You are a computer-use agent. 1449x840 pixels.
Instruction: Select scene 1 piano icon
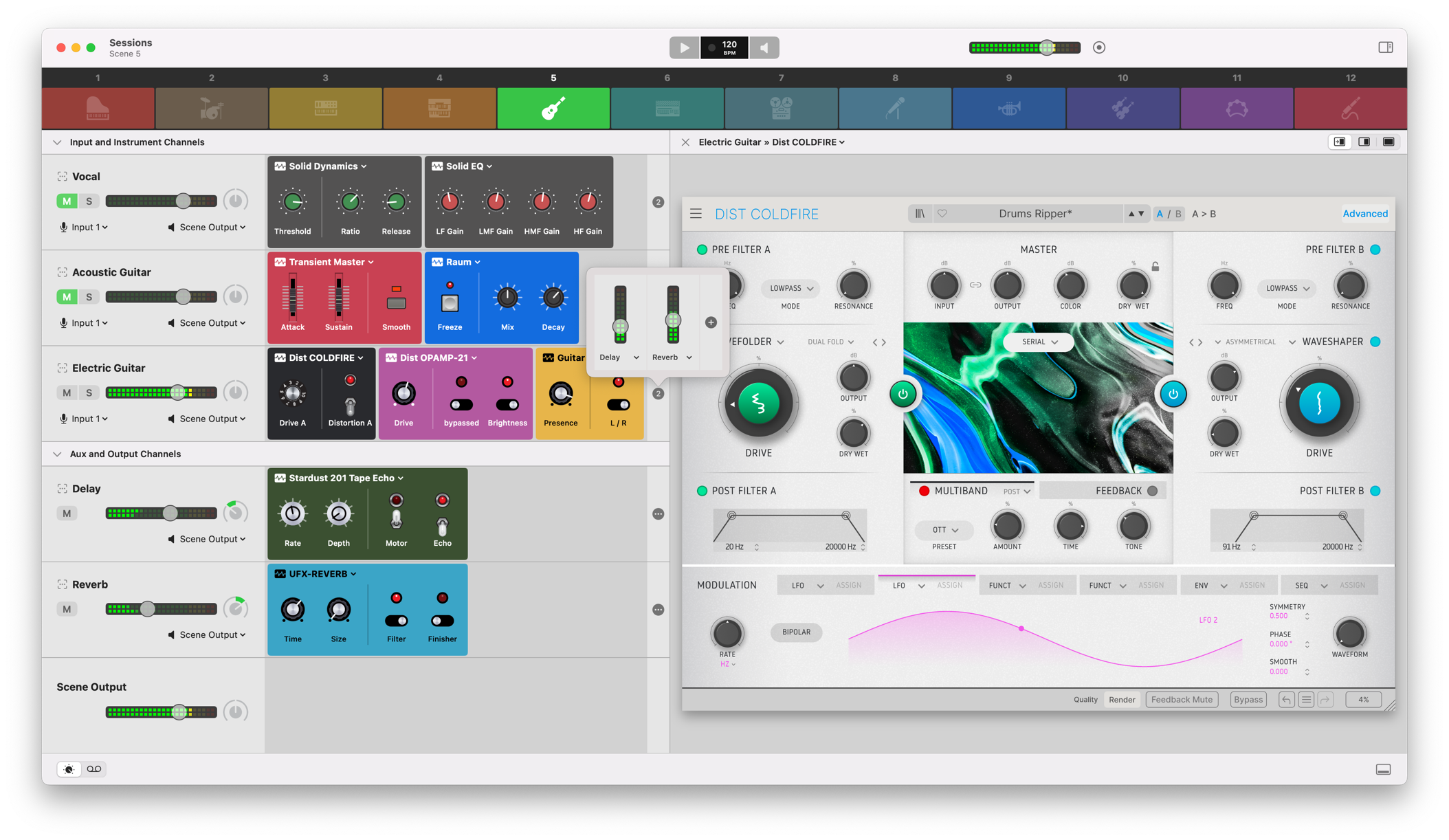(98, 108)
